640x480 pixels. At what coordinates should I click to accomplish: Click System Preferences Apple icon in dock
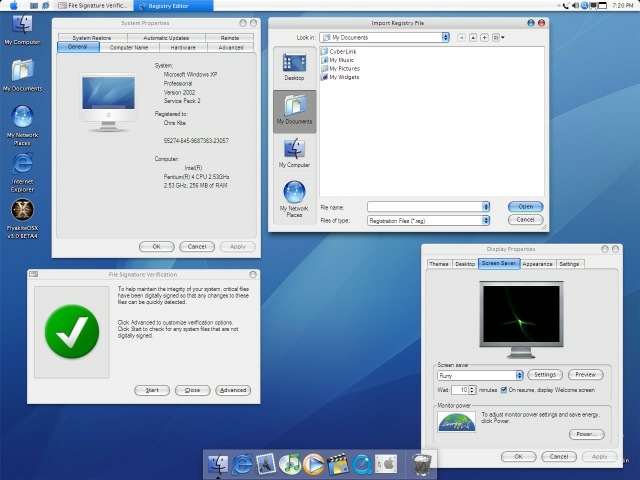pos(386,464)
